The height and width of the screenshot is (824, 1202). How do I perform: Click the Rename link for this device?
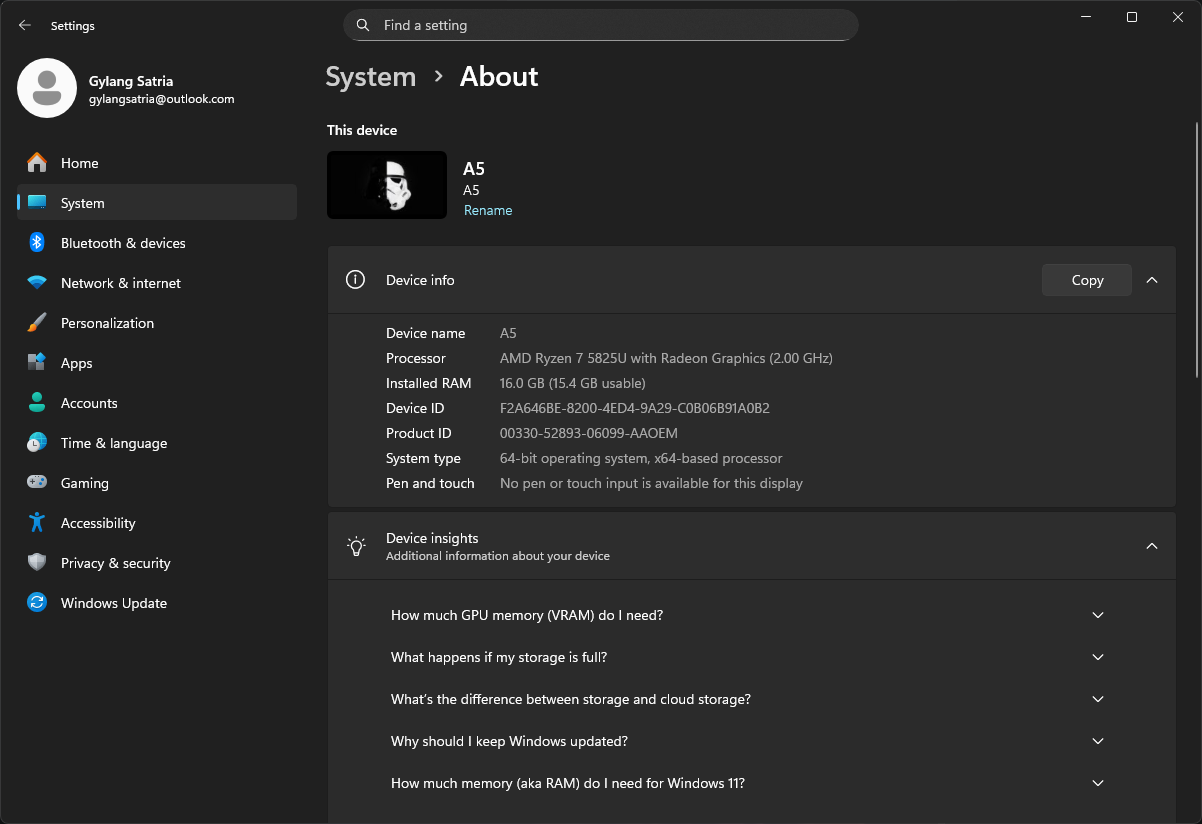click(488, 210)
